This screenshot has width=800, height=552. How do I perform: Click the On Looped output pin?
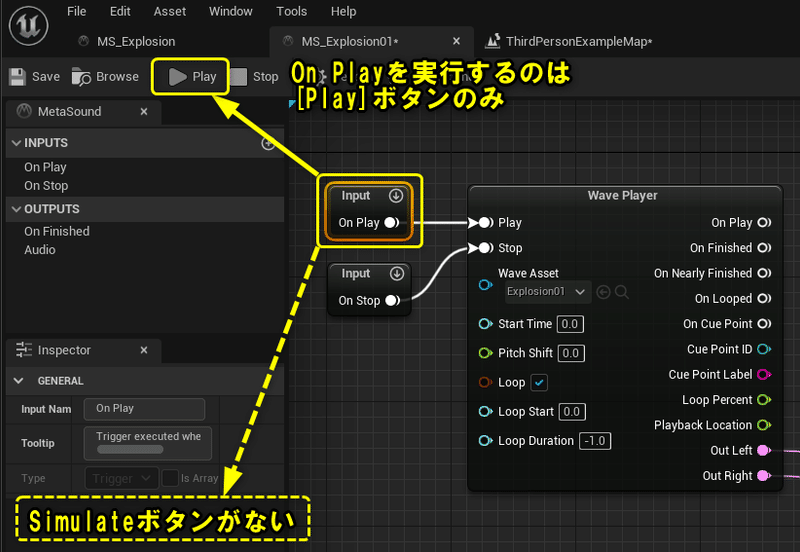pyautogui.click(x=764, y=298)
